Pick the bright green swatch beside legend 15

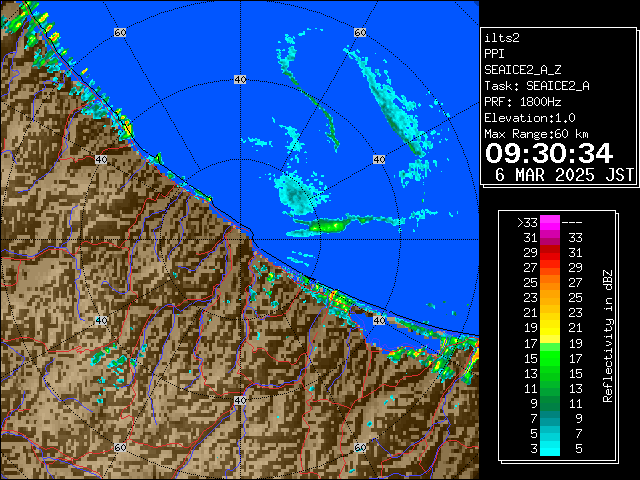click(550, 358)
